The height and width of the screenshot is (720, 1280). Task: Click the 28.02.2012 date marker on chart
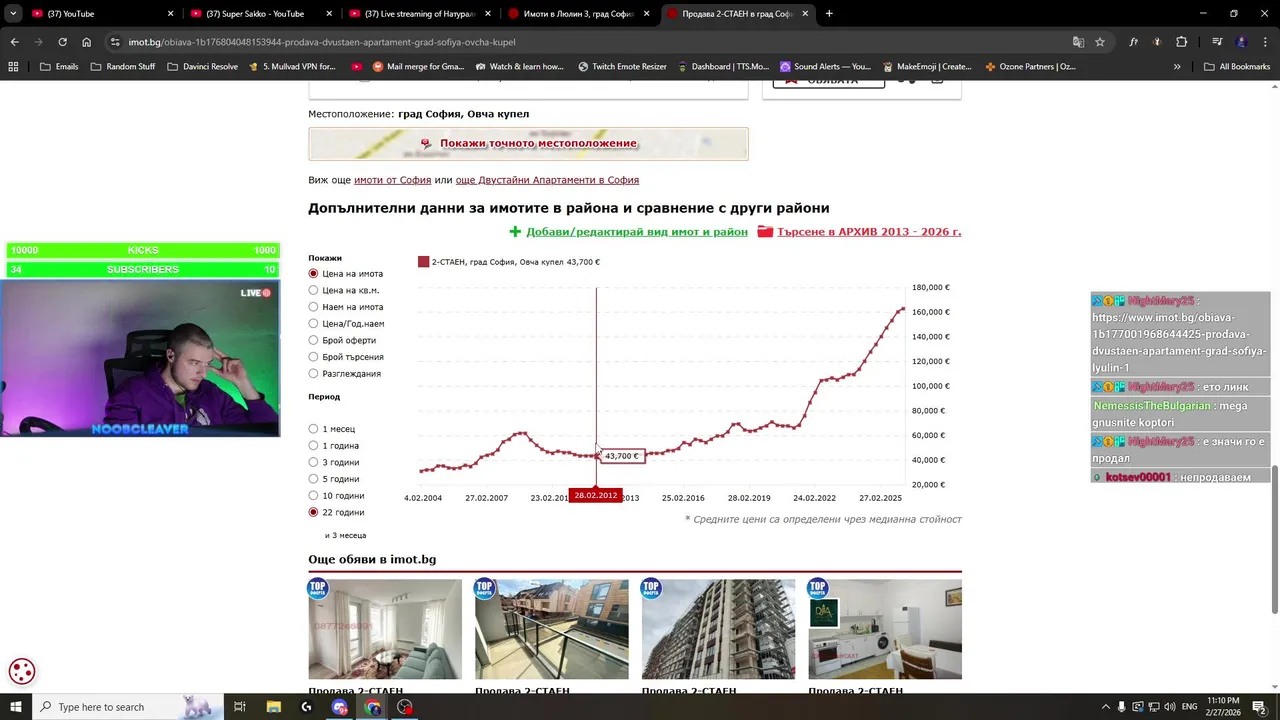click(x=596, y=496)
